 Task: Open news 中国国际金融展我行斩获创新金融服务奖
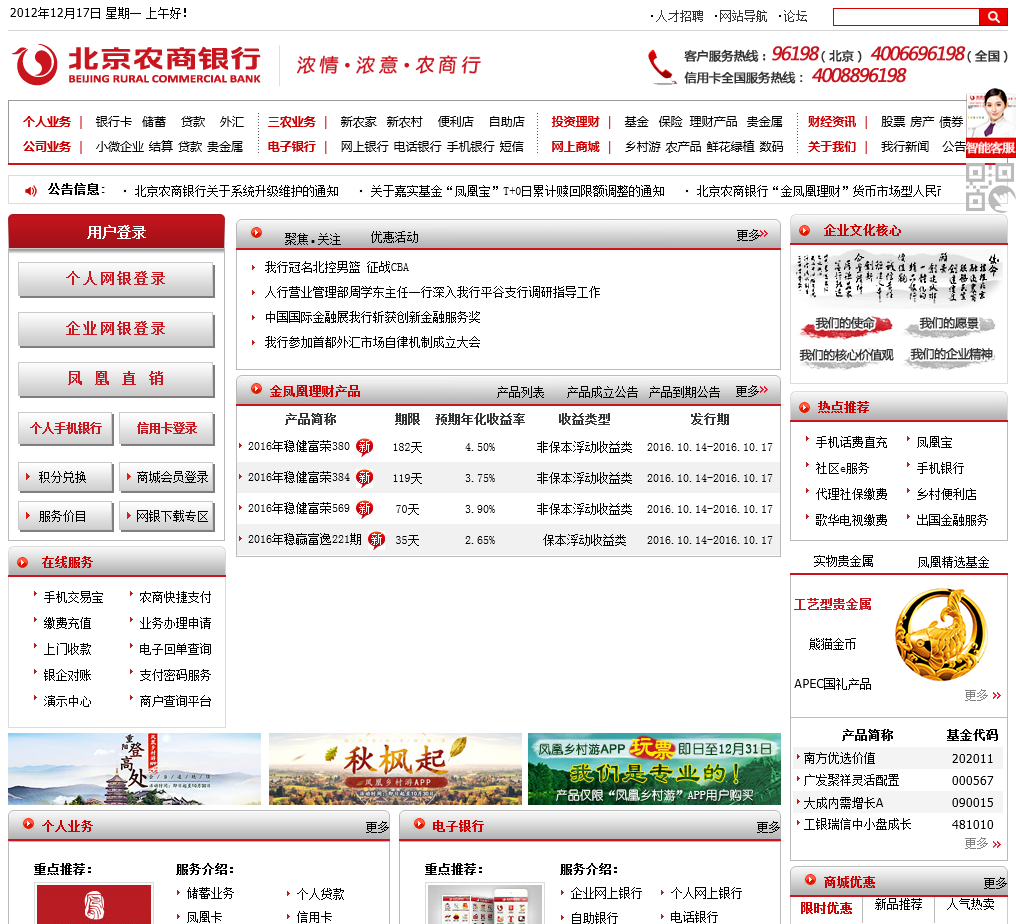(373, 318)
